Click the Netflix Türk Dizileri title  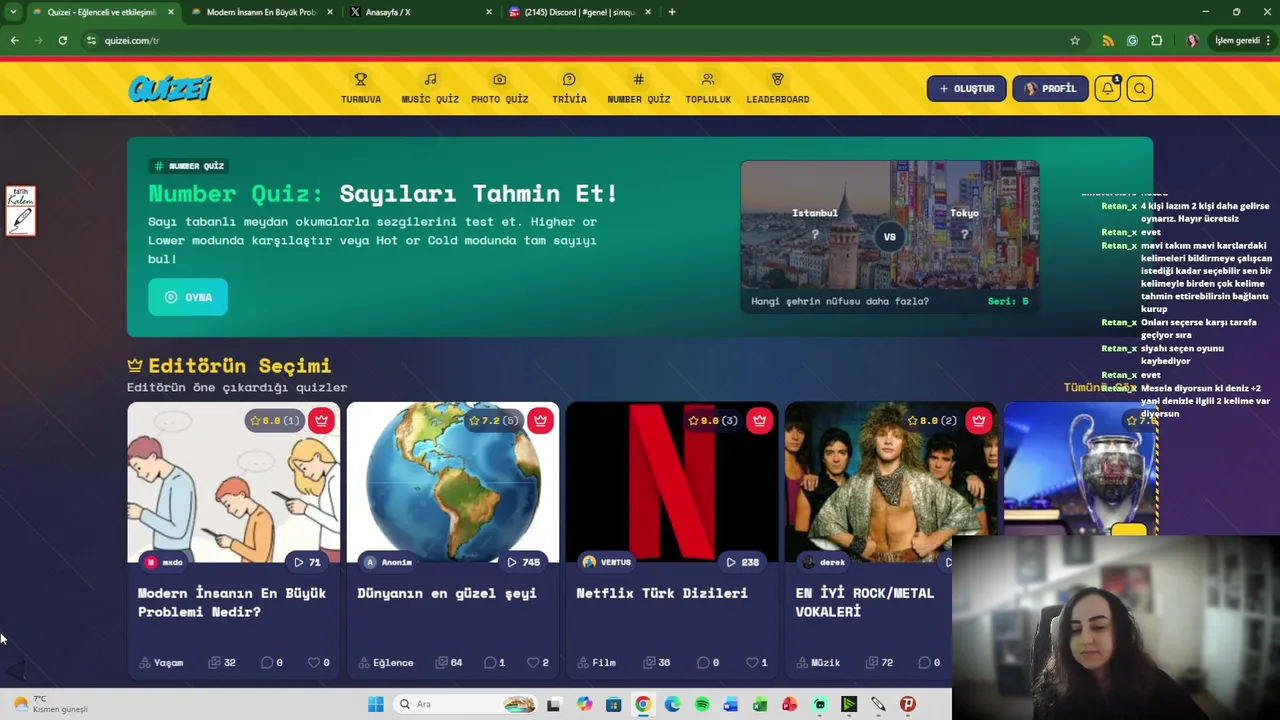coord(662,593)
